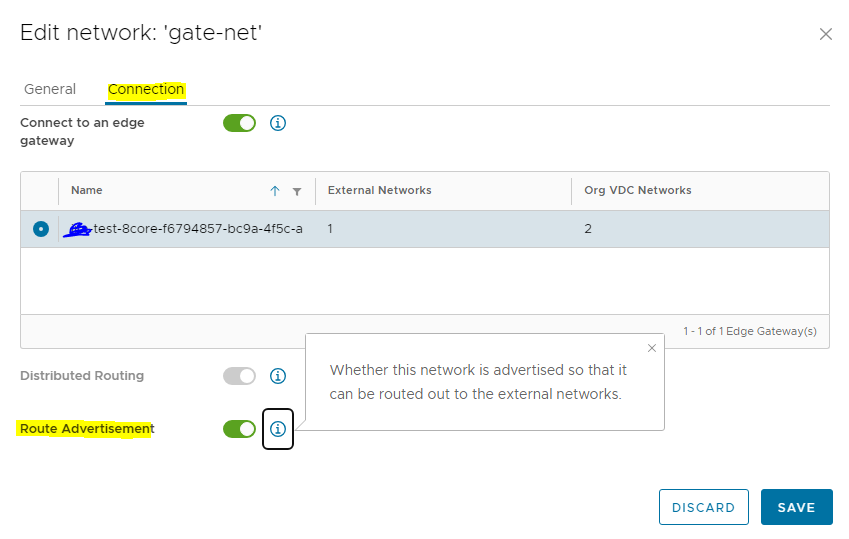The width and height of the screenshot is (849, 539).
Task: Open the Connection tab
Action: coord(146,89)
